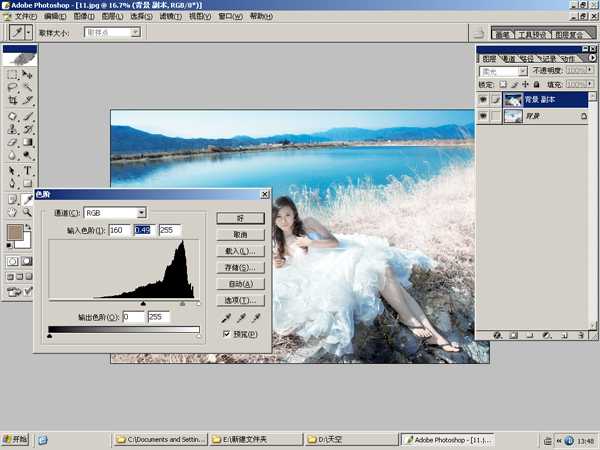
Task: Open the 通道 channel dropdown (RGB)
Action: coord(141,212)
